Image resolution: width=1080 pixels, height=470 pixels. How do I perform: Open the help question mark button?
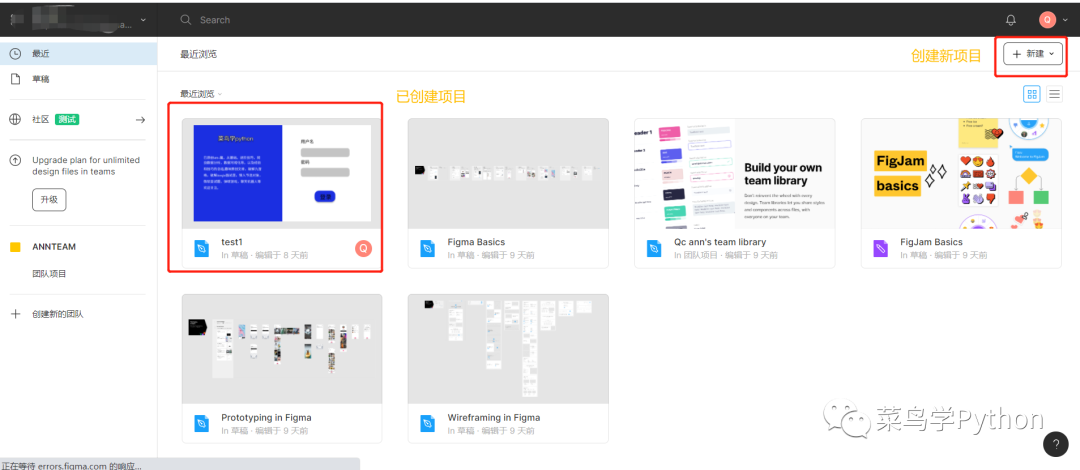pos(1056,444)
